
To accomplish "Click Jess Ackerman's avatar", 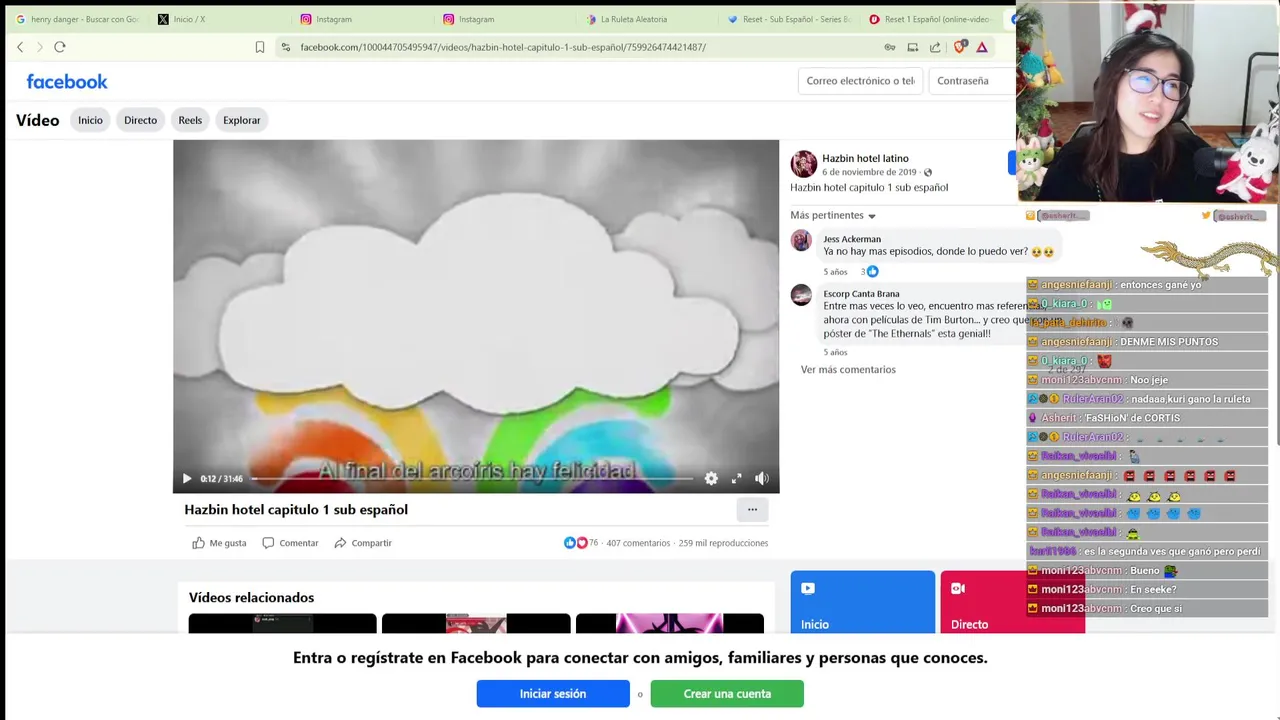I will click(801, 241).
